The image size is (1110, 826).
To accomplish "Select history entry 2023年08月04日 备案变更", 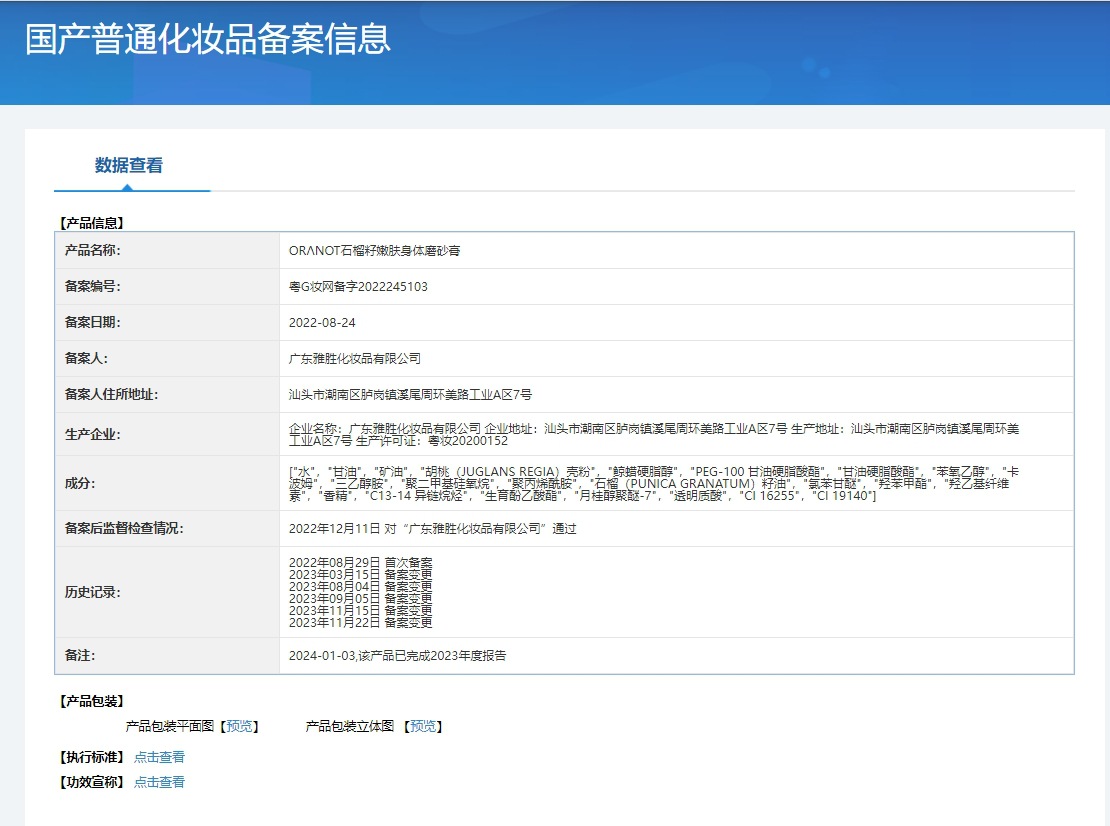I will [360, 587].
